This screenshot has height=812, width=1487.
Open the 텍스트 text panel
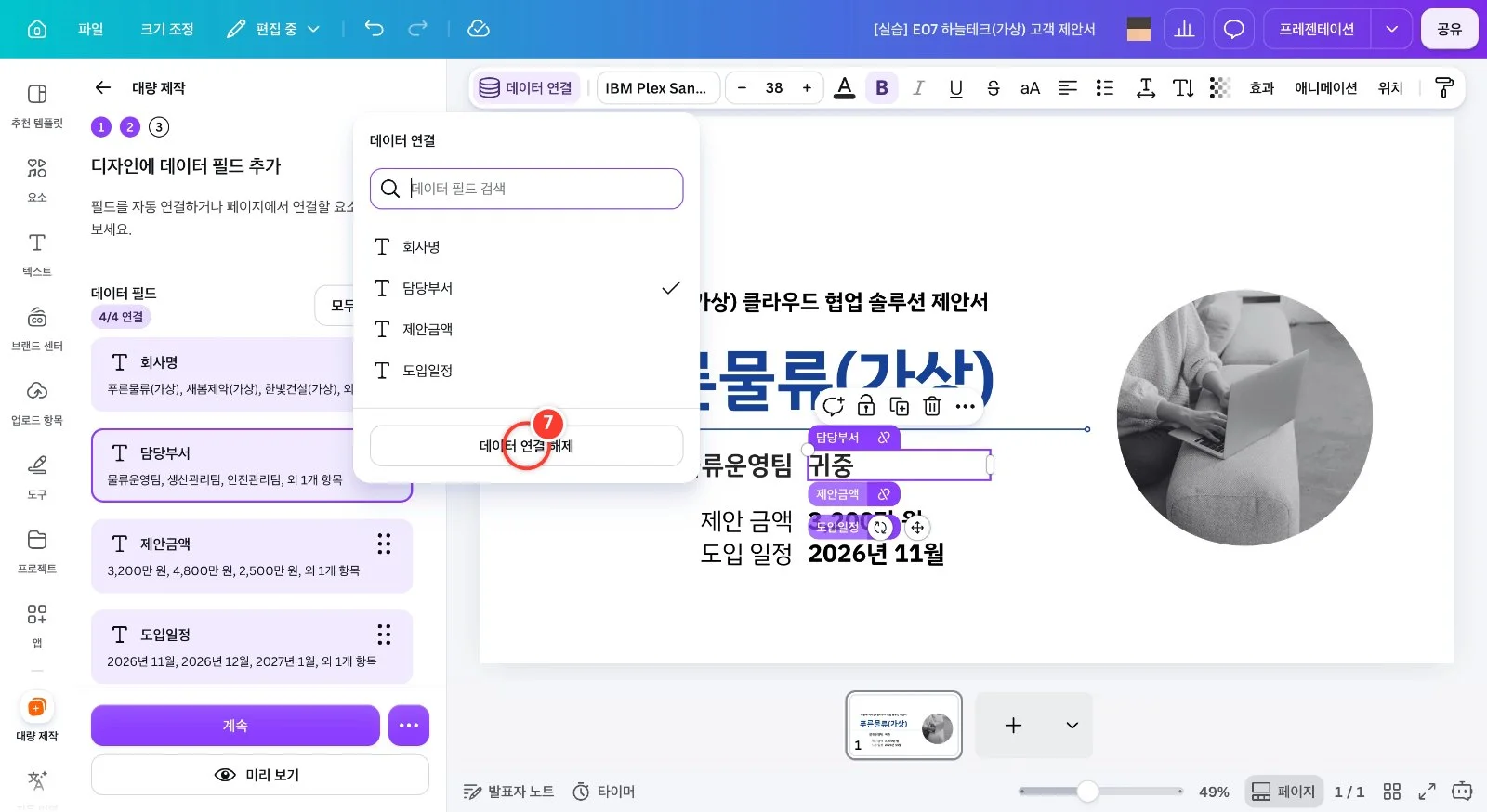[37, 255]
